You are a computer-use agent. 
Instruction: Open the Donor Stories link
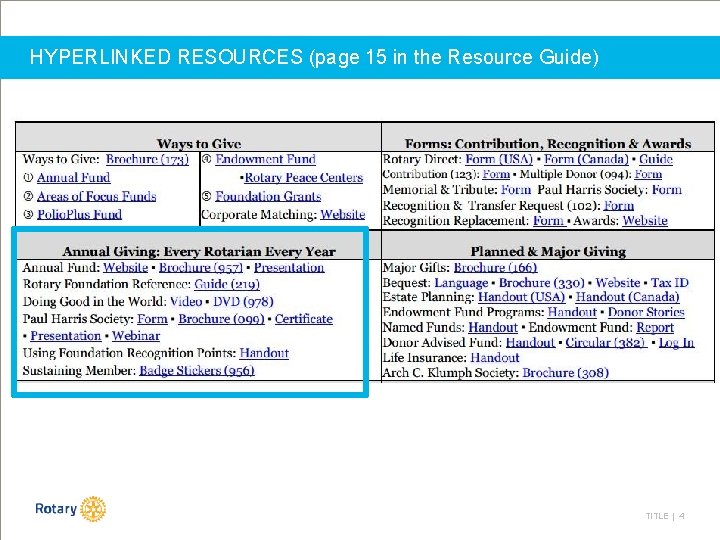(646, 313)
